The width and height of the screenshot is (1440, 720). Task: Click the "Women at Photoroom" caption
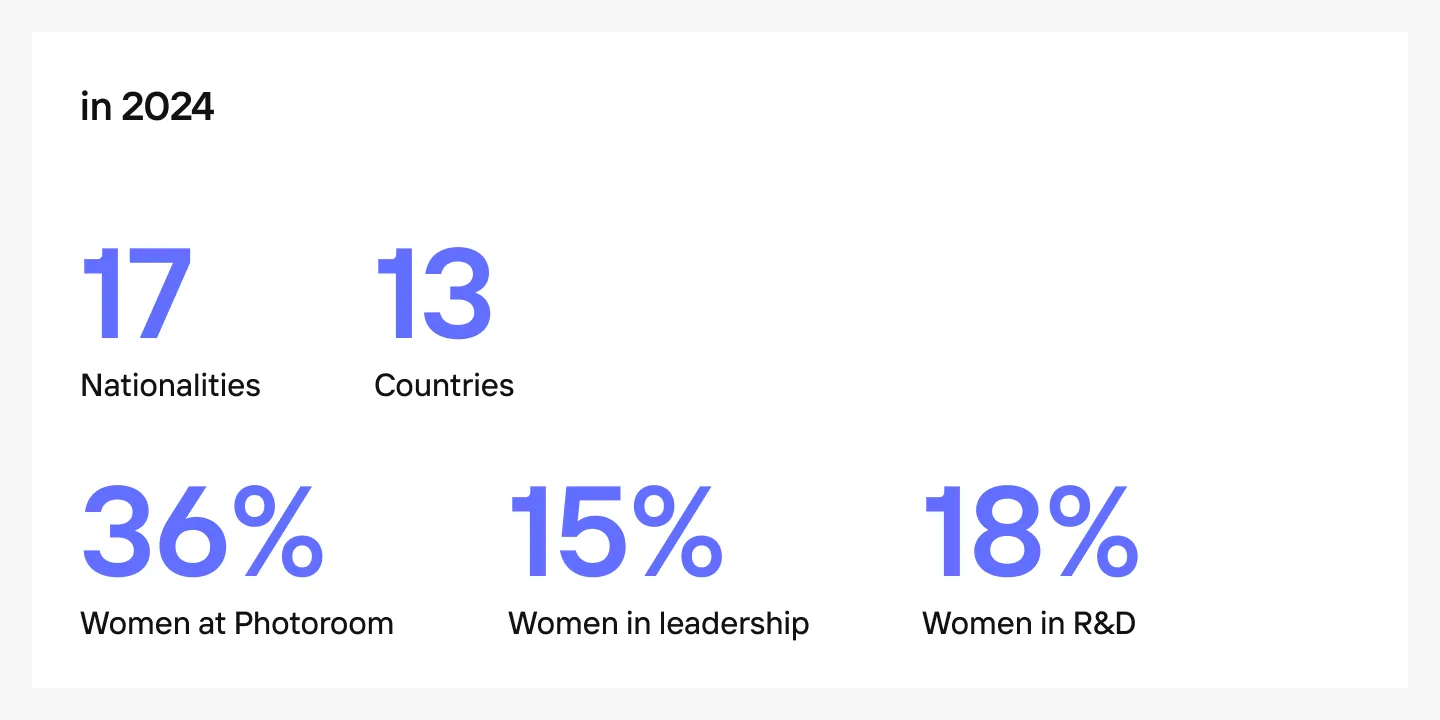tap(237, 623)
